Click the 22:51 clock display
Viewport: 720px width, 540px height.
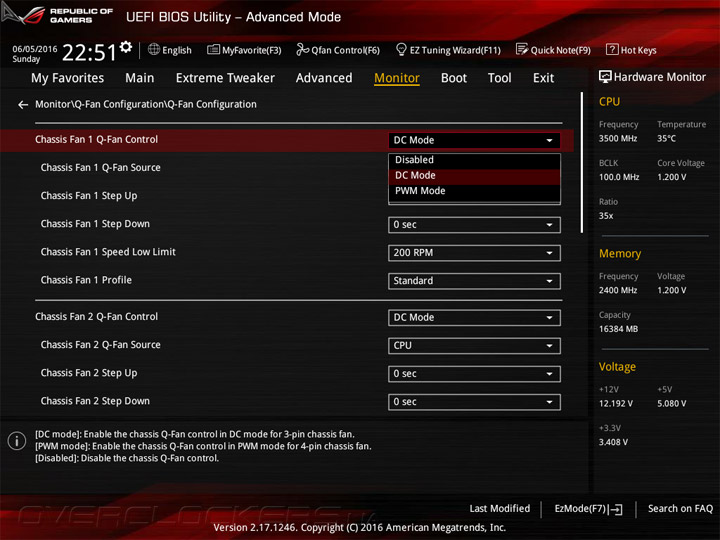(89, 52)
